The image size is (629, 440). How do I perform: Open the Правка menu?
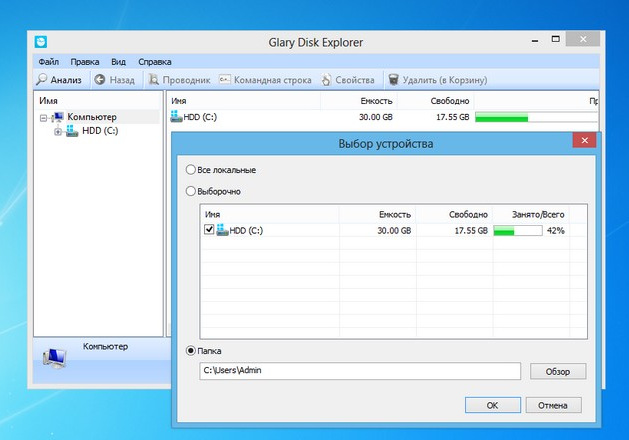[85, 62]
